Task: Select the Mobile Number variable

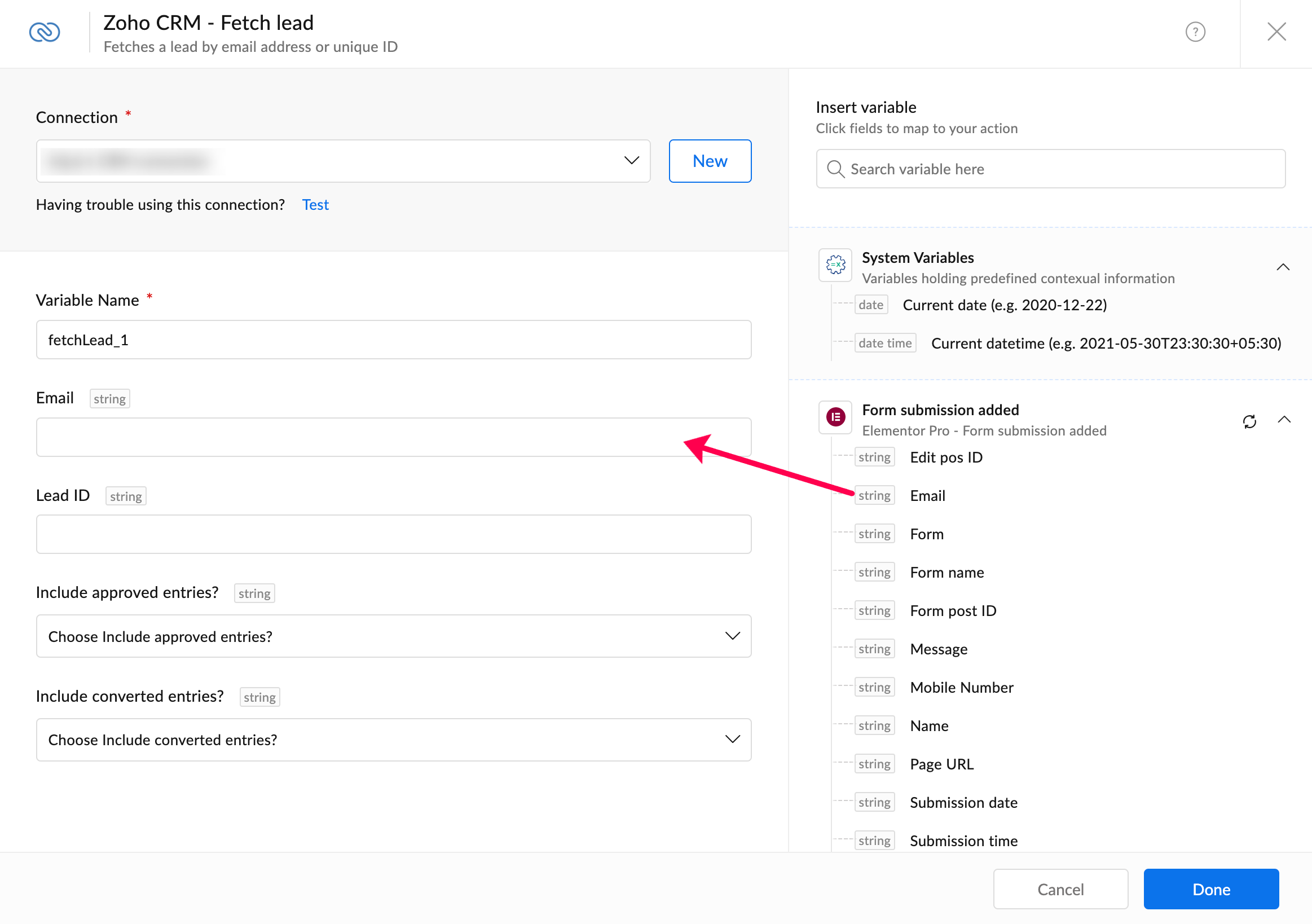Action: pos(961,687)
